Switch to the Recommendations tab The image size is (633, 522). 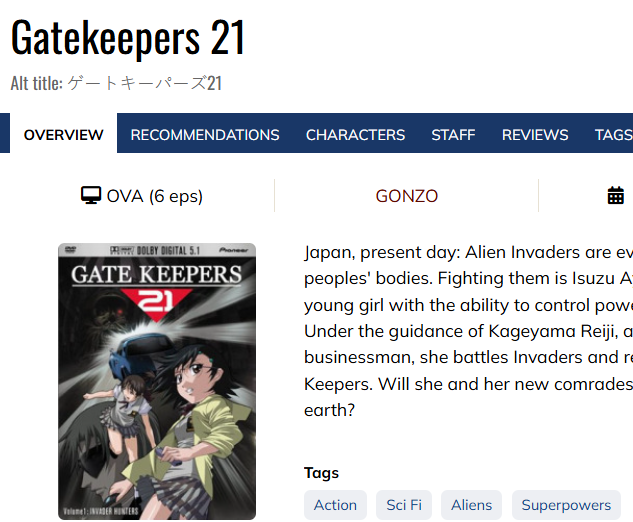[205, 134]
